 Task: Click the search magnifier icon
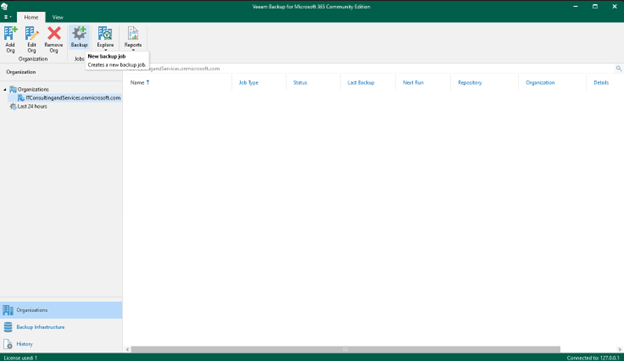point(618,68)
